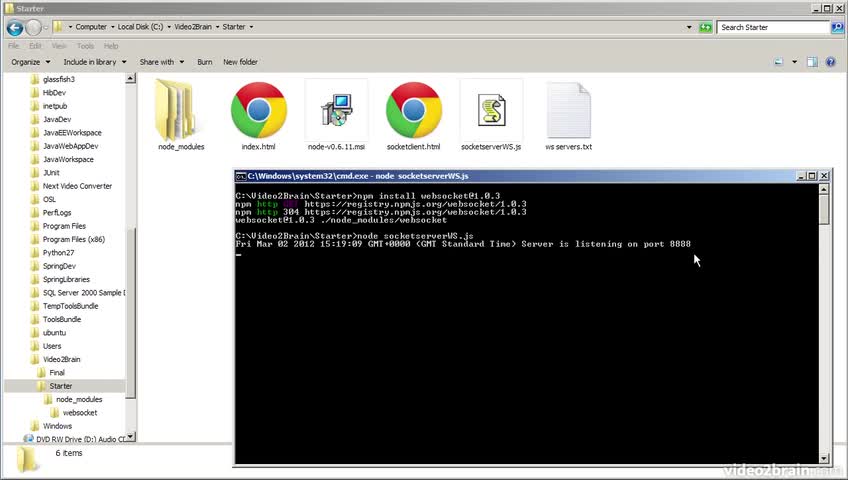Open the view options dropdown arrow

[x=794, y=62]
